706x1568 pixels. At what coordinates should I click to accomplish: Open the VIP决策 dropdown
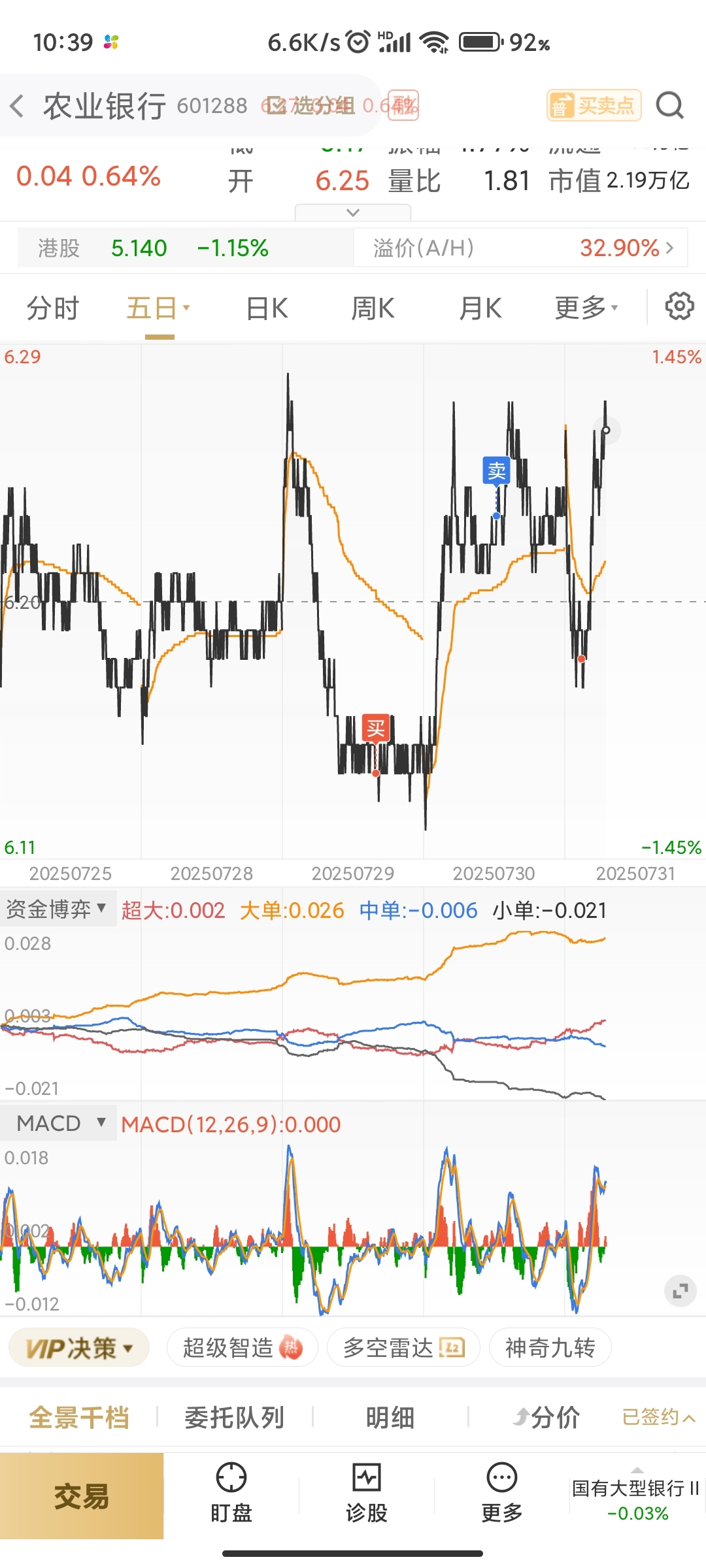point(79,1348)
